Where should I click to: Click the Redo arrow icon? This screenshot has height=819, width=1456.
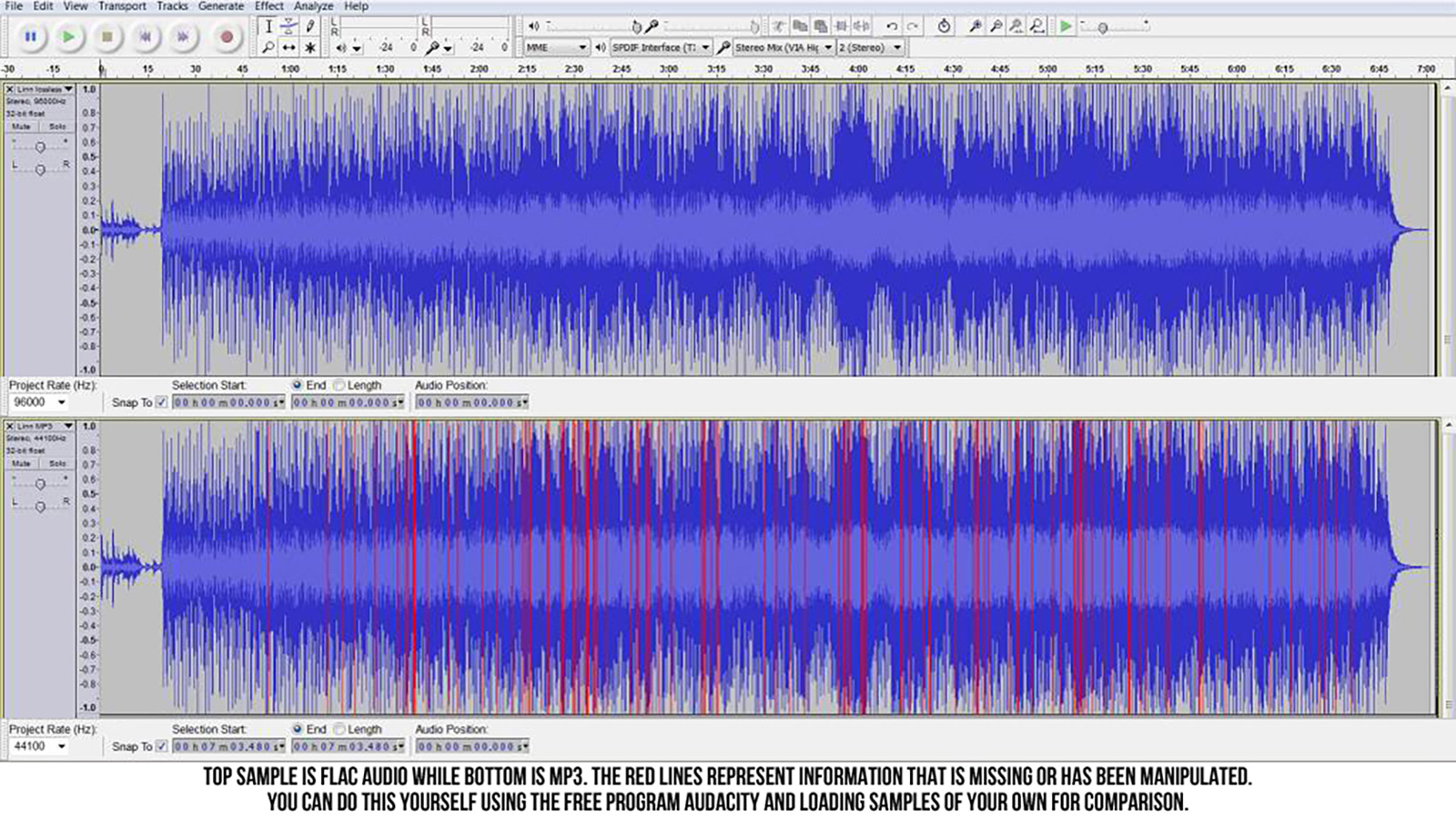coord(913,26)
